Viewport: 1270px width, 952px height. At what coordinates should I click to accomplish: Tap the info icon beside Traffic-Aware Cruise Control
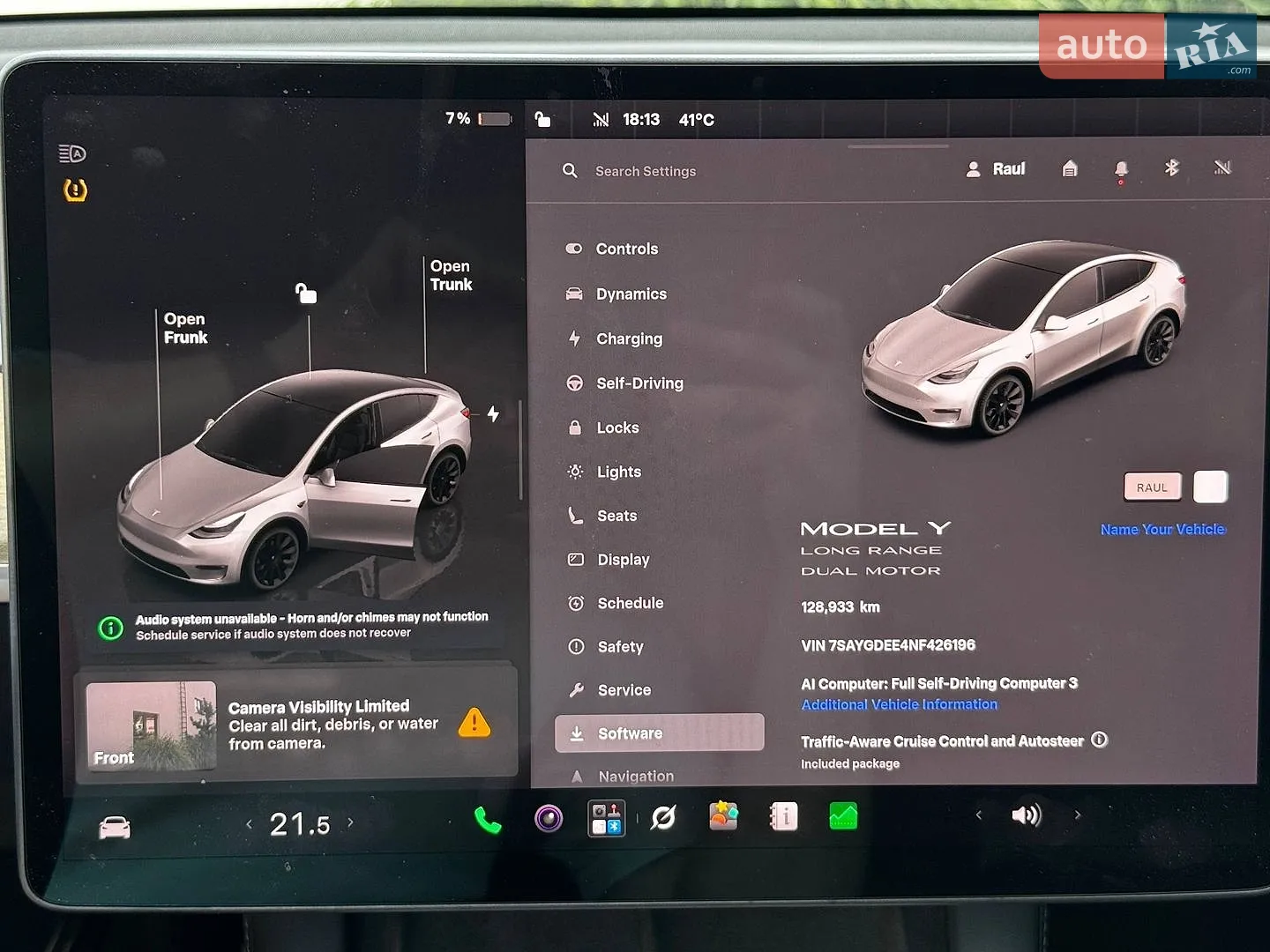pos(1099,740)
